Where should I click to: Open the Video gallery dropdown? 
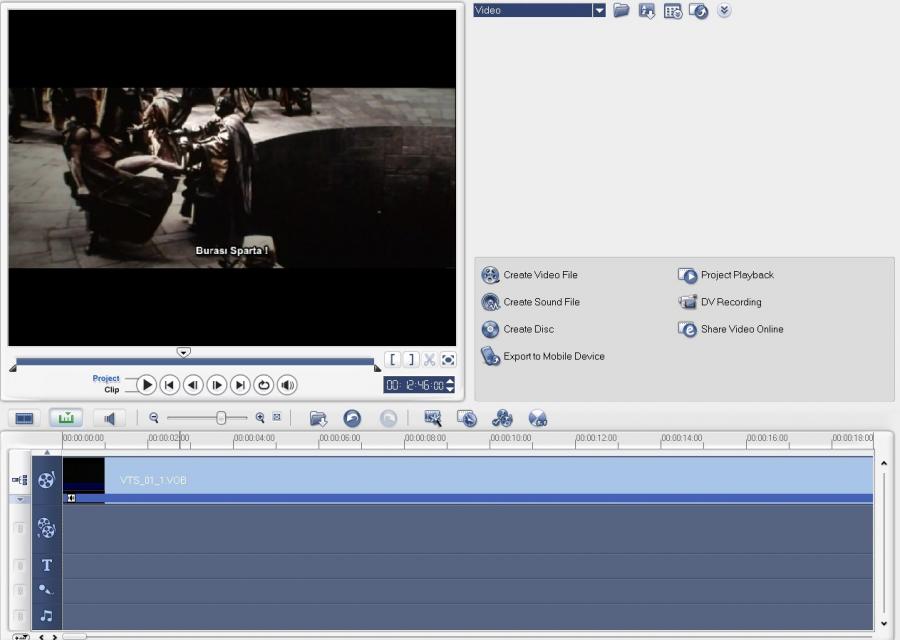[x=599, y=10]
